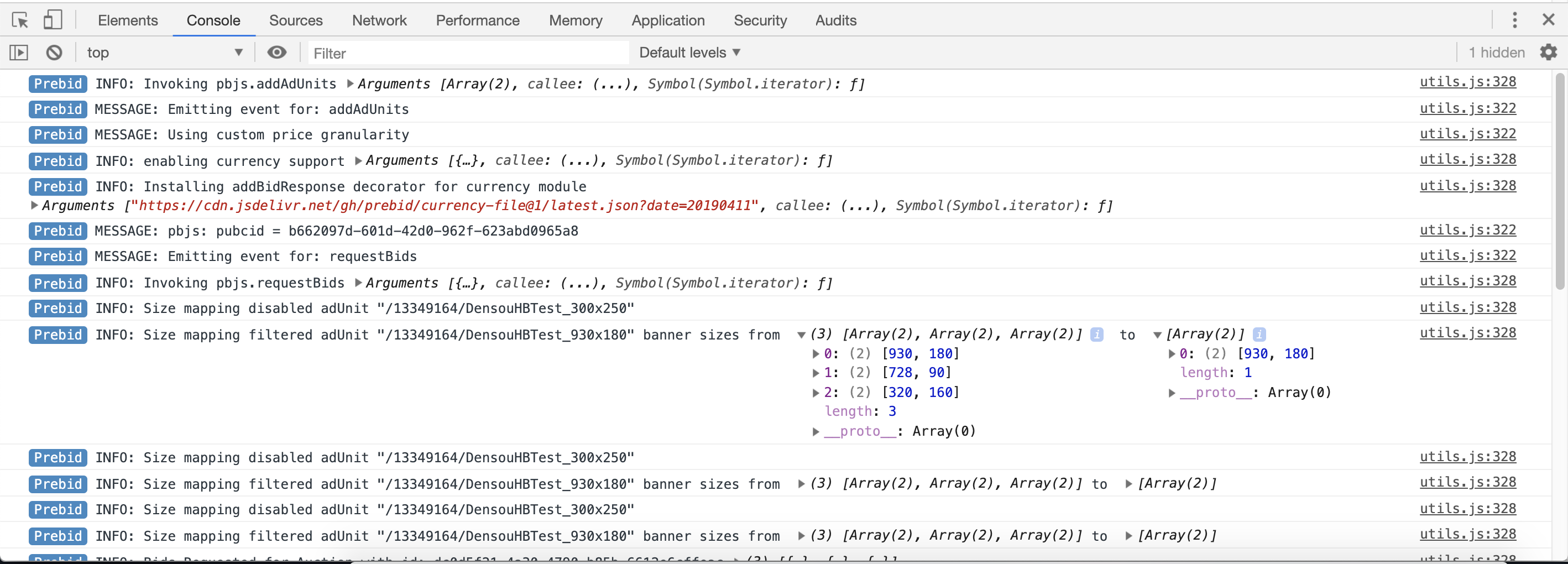This screenshot has width=1568, height=564.
Task: Open the customize DevTools three-dot menu
Action: point(1515,20)
